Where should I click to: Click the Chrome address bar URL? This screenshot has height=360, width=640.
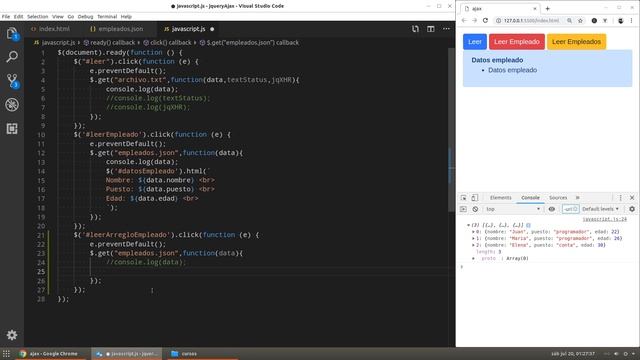click(x=531, y=20)
